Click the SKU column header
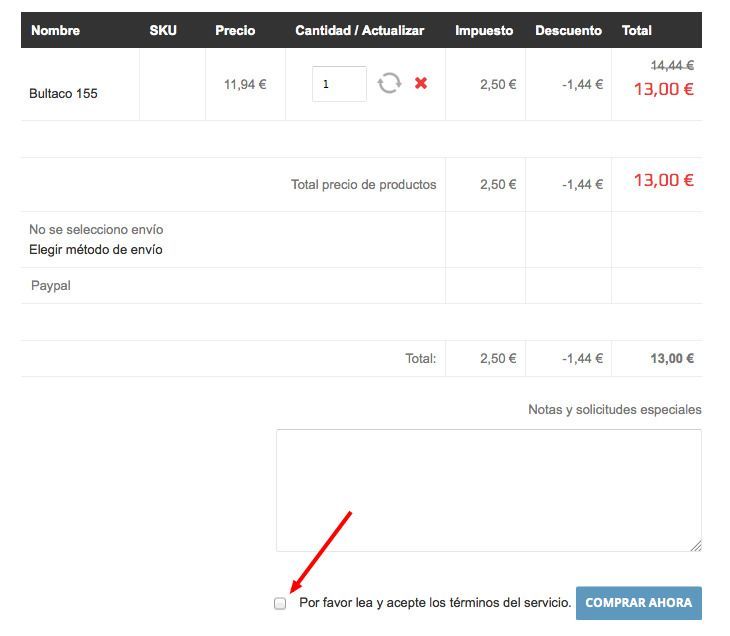This screenshot has height=636, width=730. point(163,30)
